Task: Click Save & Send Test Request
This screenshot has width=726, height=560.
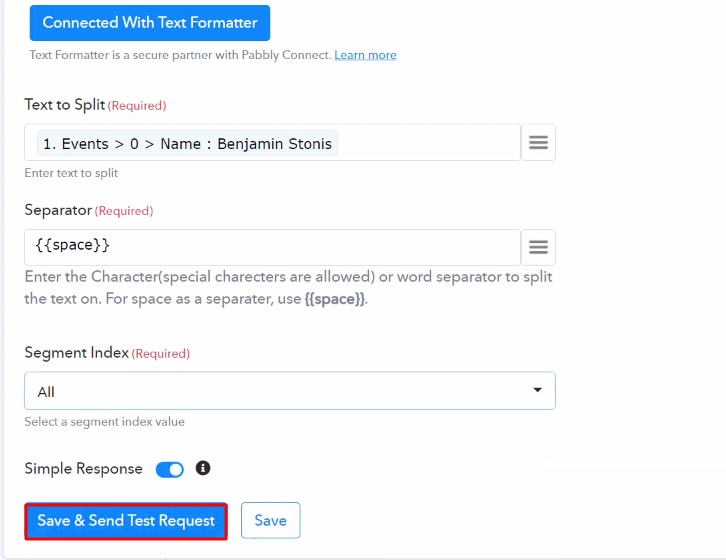Action: pos(126,521)
